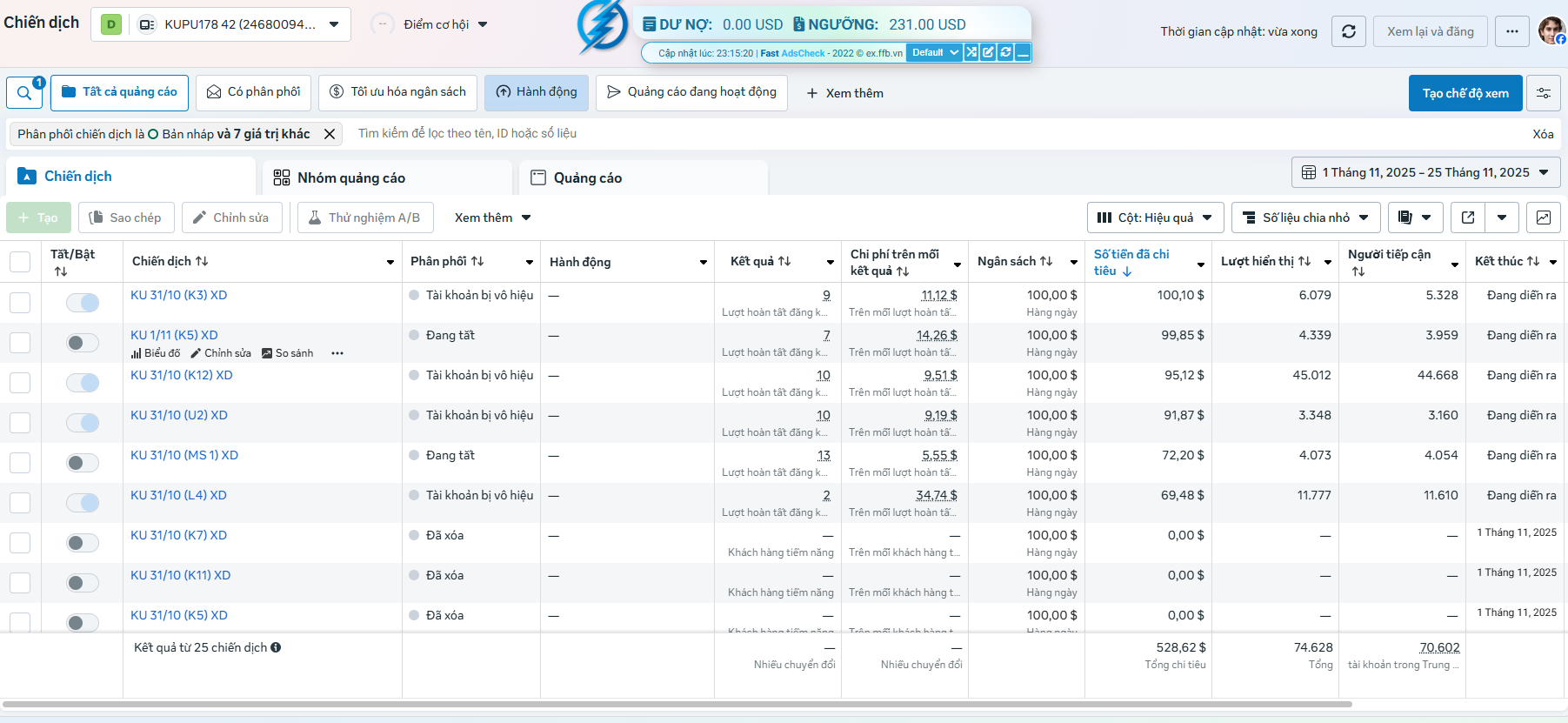This screenshot has height=723, width=1568.
Task: Click the info icon beside Kết quả từ 25 chiến dịch
Action: click(x=276, y=647)
